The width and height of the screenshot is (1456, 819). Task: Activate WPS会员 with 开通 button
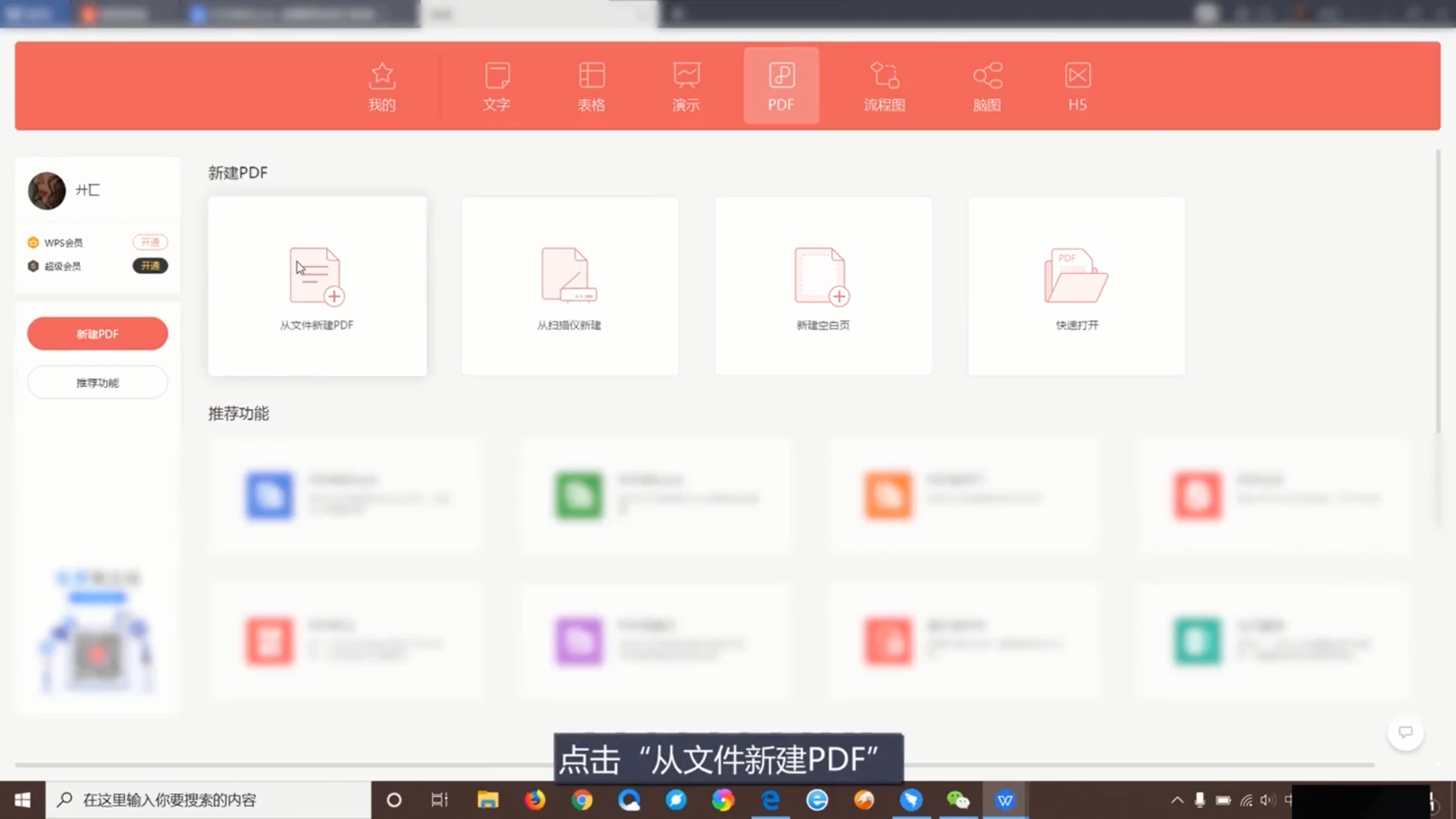pos(150,243)
